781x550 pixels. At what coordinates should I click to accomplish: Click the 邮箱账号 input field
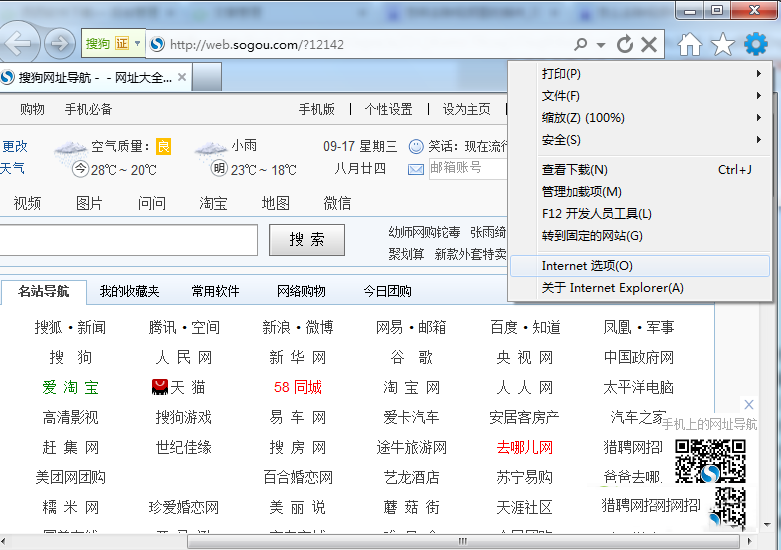click(x=468, y=168)
